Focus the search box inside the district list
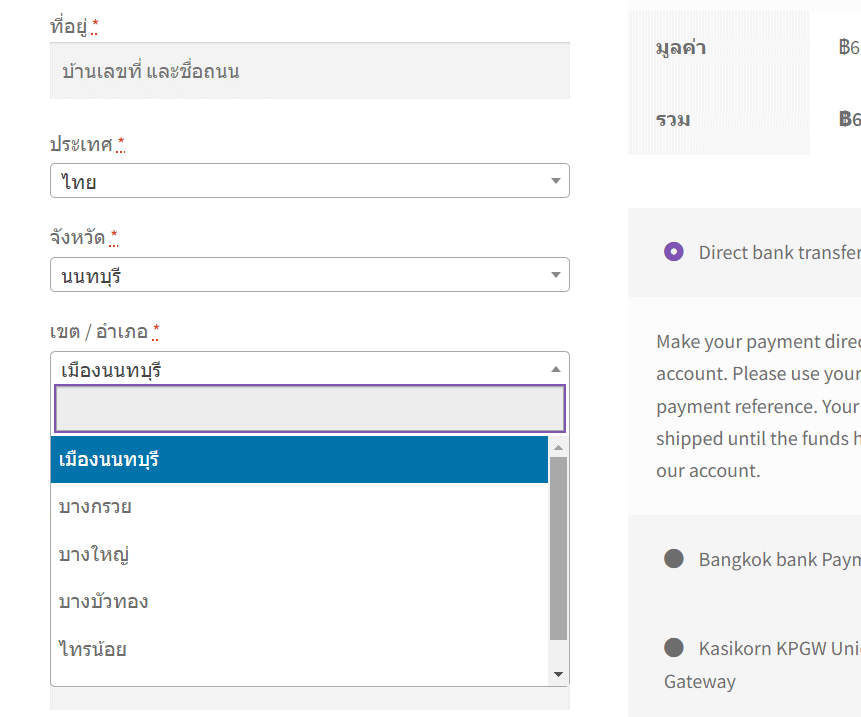 coord(309,408)
